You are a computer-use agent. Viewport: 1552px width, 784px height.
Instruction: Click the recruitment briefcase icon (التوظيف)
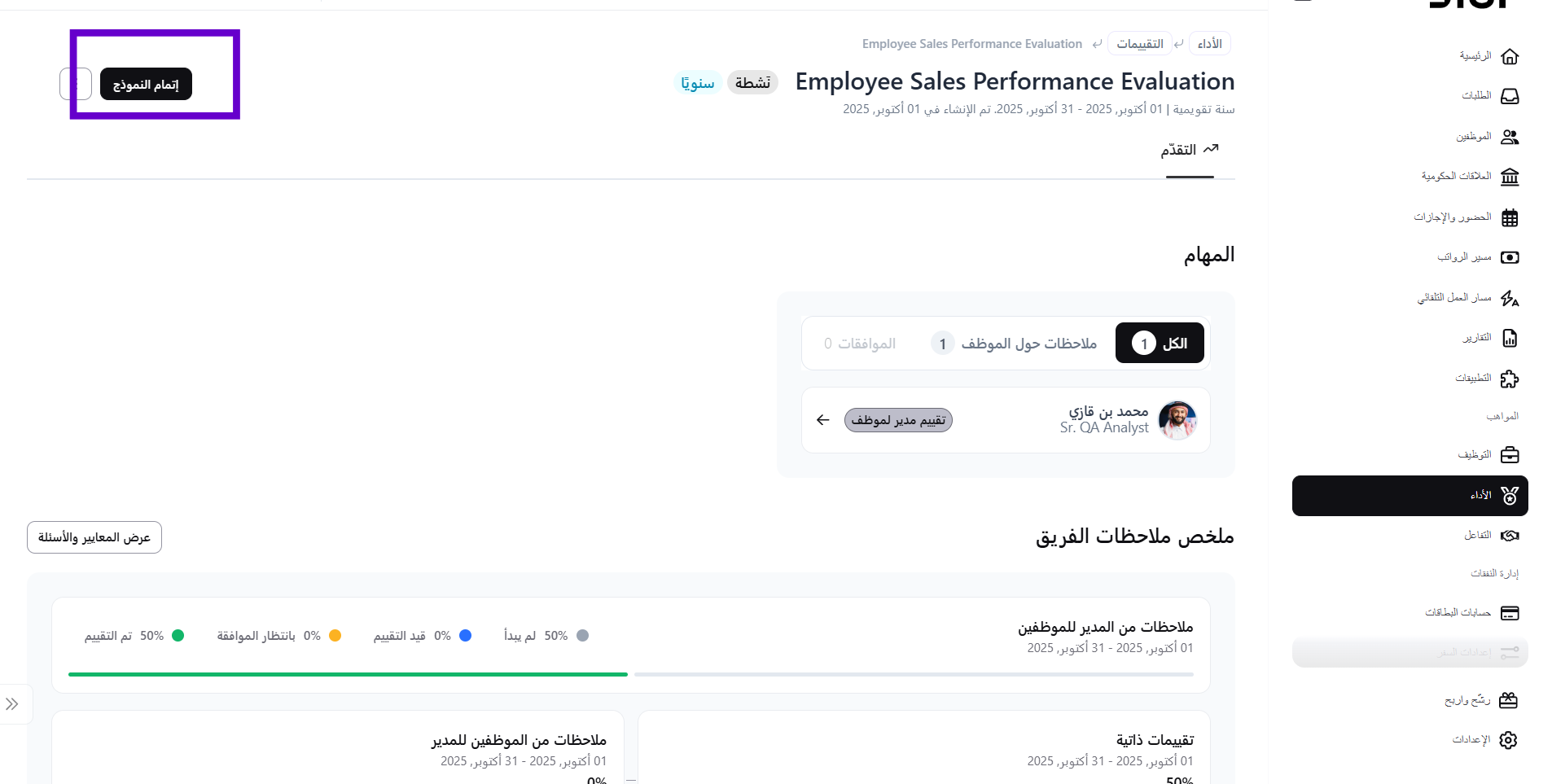(x=1509, y=454)
